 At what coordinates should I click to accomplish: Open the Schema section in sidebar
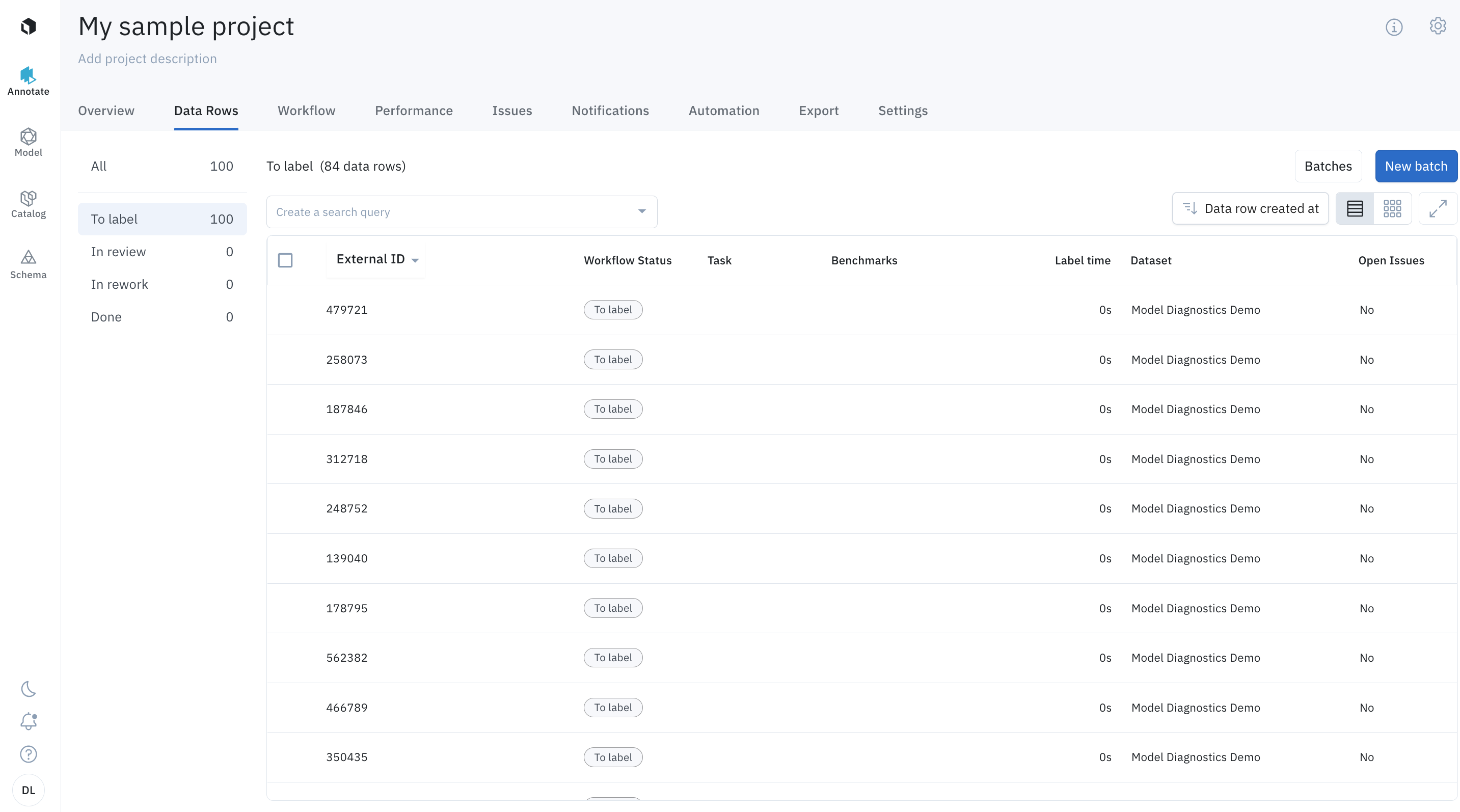(x=29, y=264)
